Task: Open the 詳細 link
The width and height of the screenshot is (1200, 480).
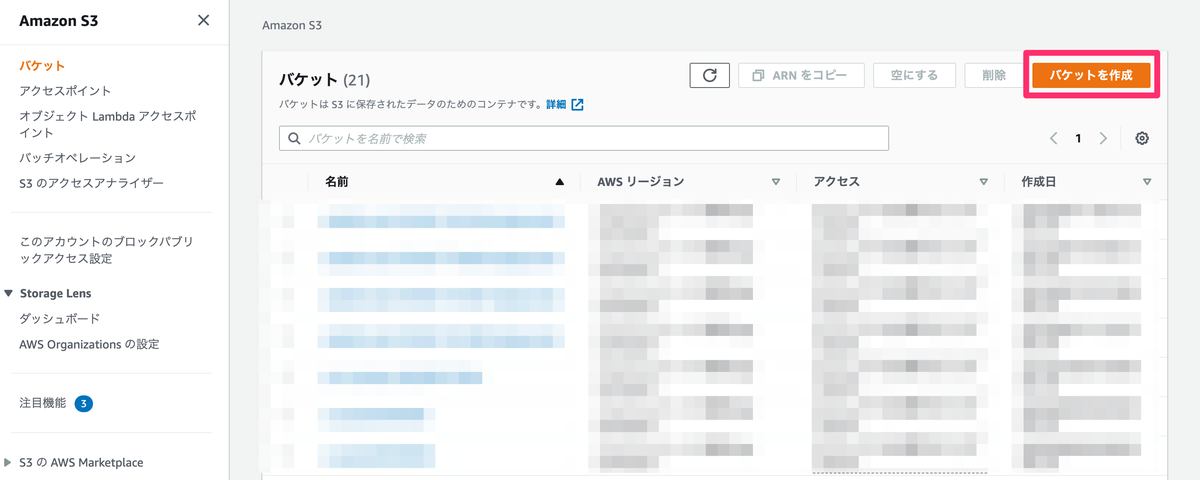Action: point(555,104)
